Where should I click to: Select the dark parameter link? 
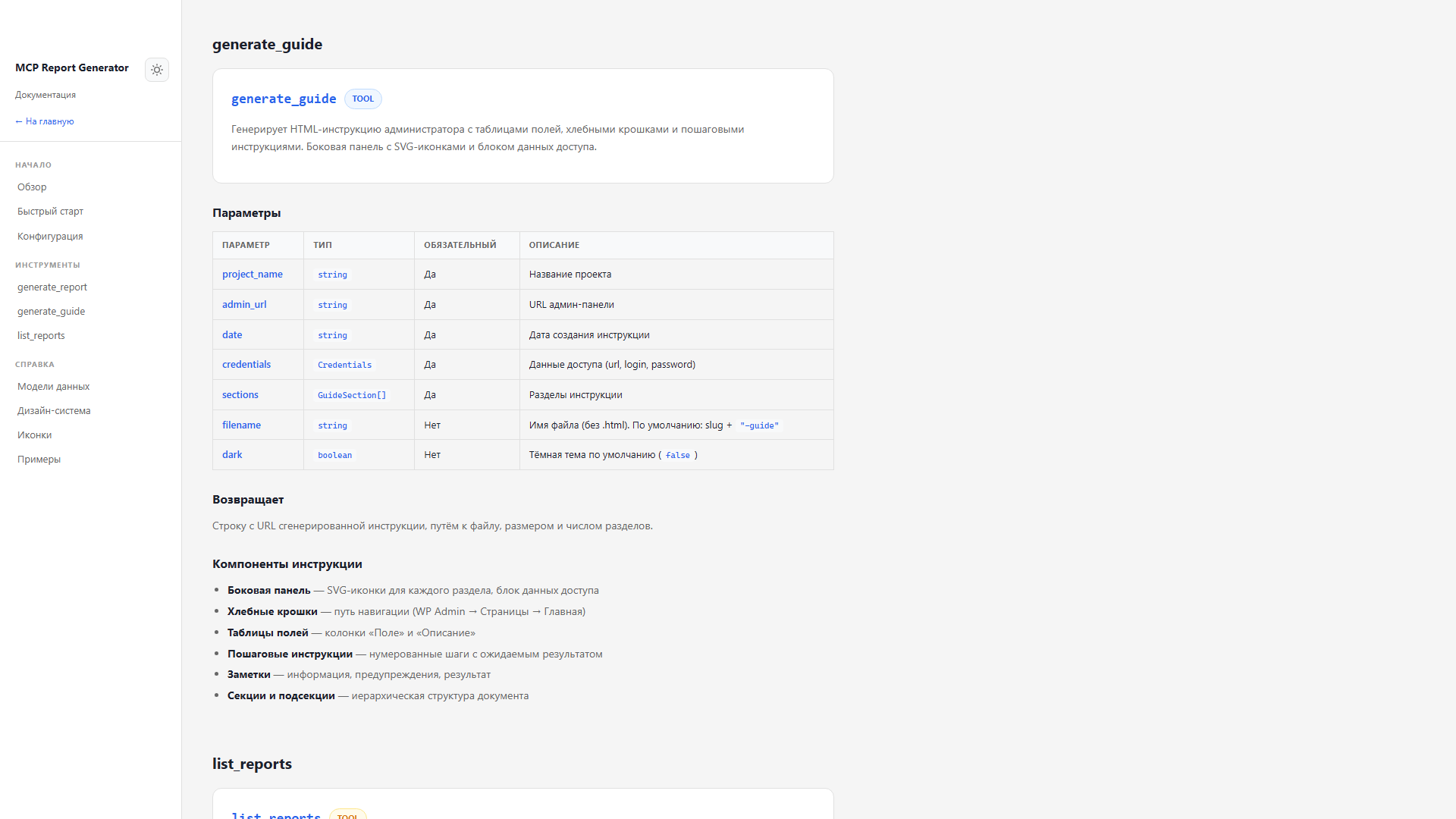click(x=232, y=454)
